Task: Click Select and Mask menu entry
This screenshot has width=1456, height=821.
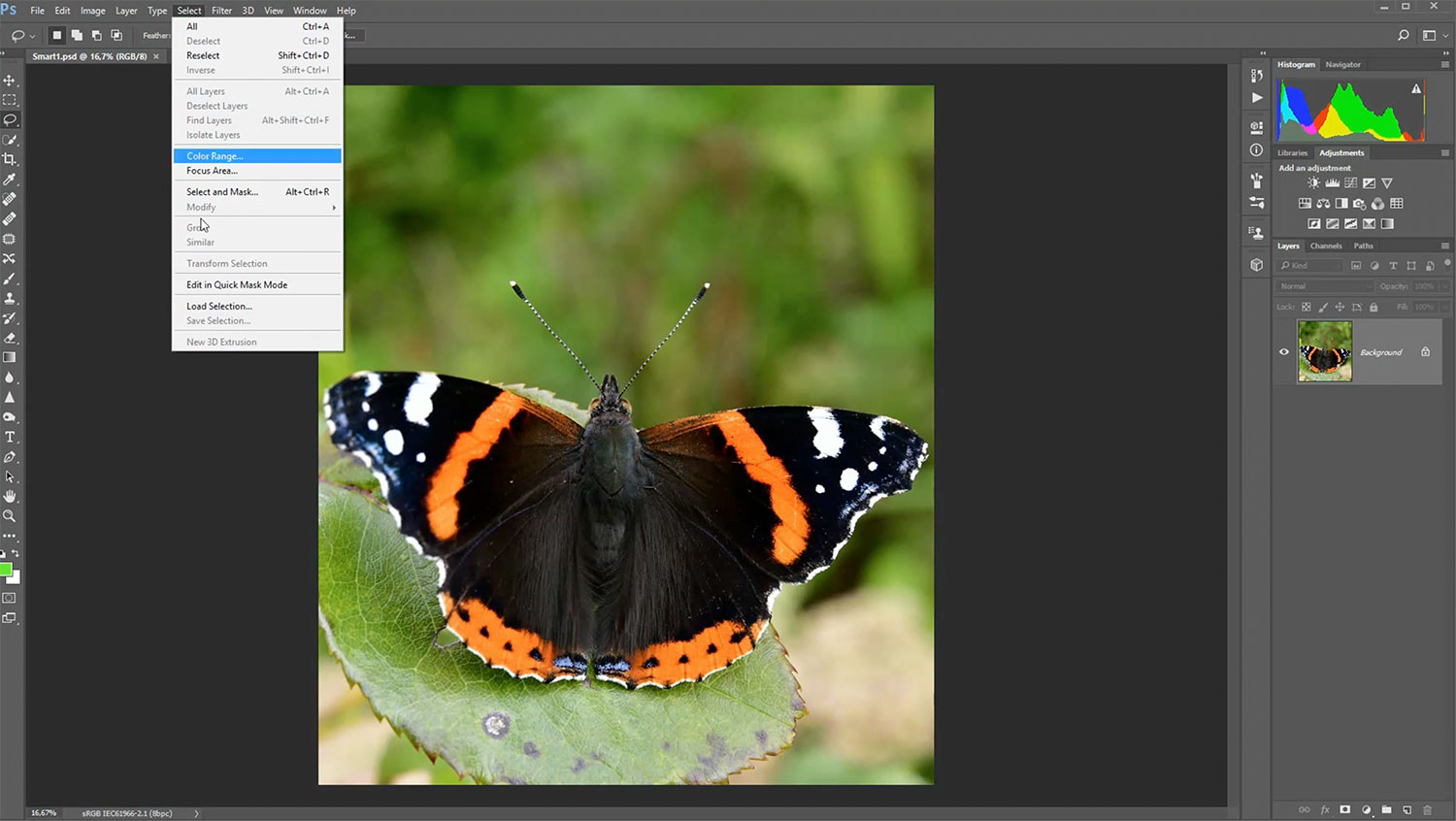Action: [222, 192]
